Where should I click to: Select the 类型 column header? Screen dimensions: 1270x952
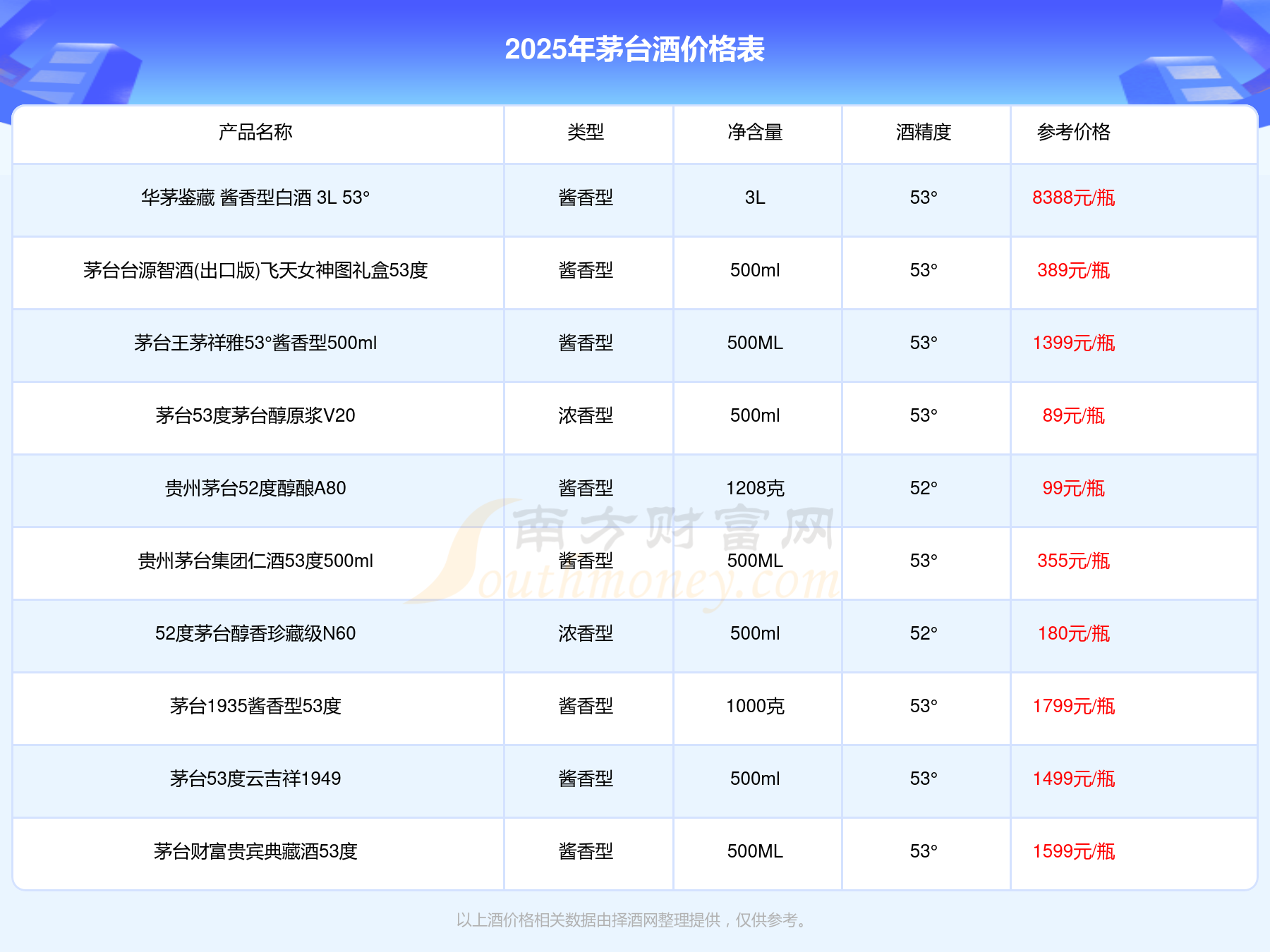586,132
